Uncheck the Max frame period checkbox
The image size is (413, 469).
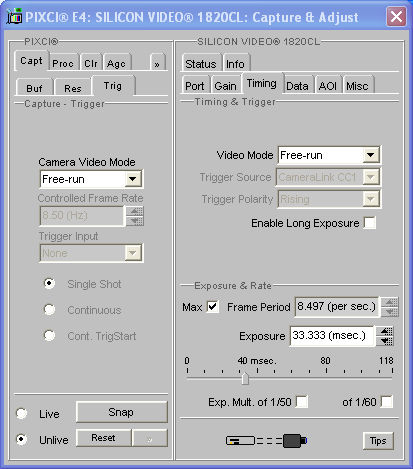pos(213,307)
